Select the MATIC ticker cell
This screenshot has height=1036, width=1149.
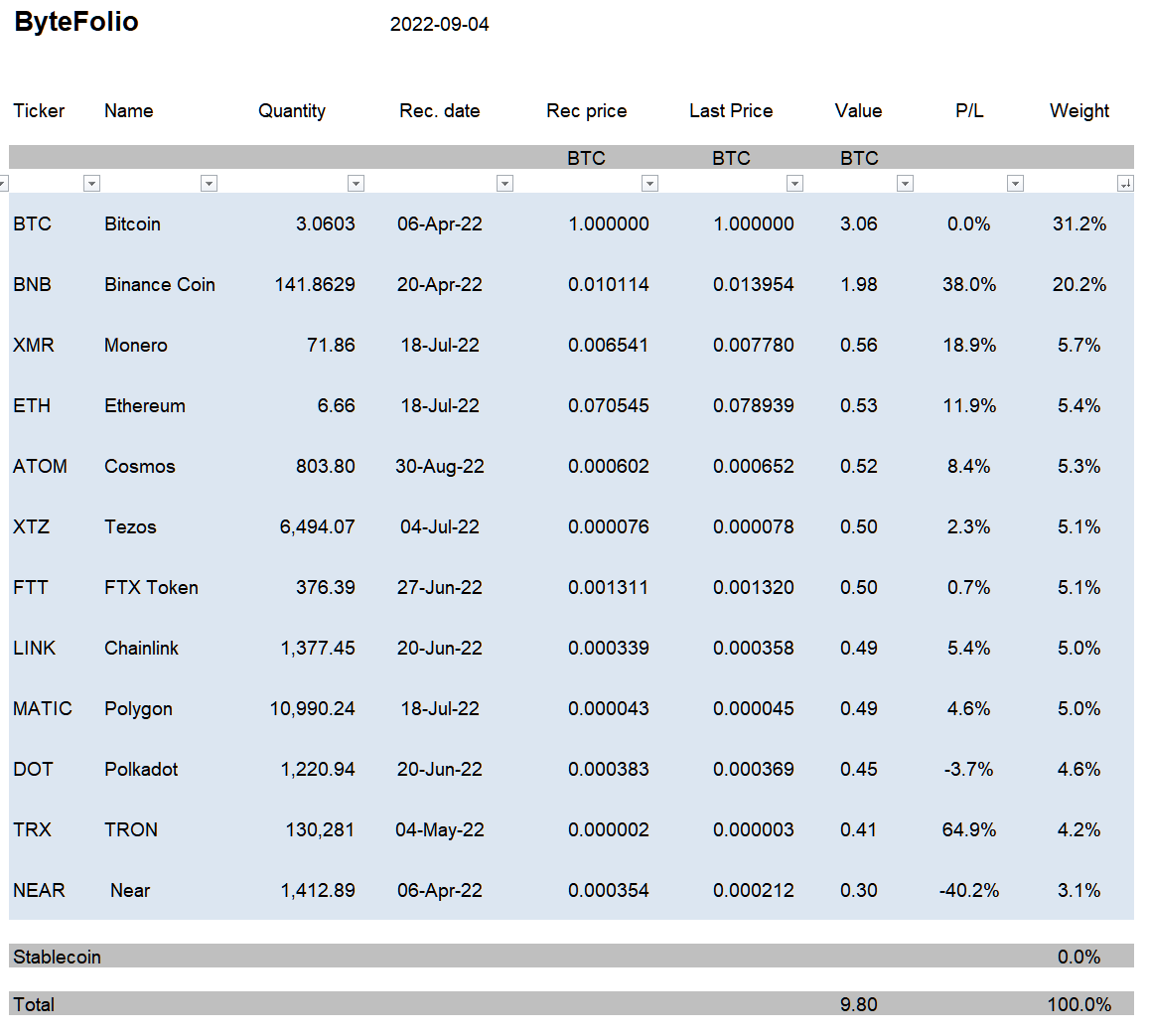pyautogui.click(x=43, y=708)
